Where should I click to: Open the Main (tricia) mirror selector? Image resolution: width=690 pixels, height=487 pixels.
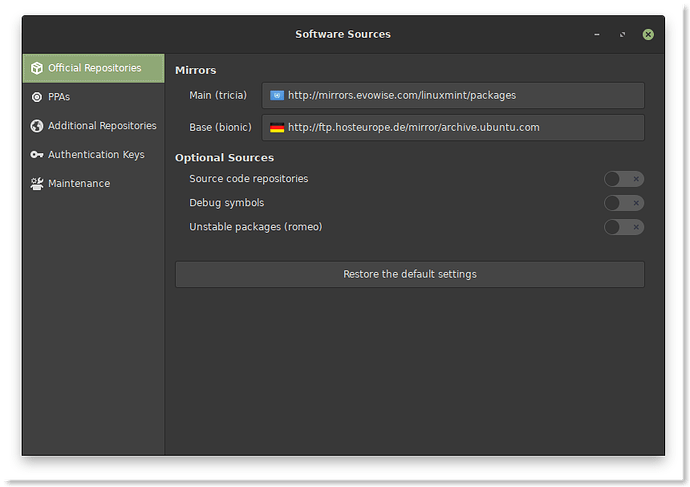[x=453, y=96]
